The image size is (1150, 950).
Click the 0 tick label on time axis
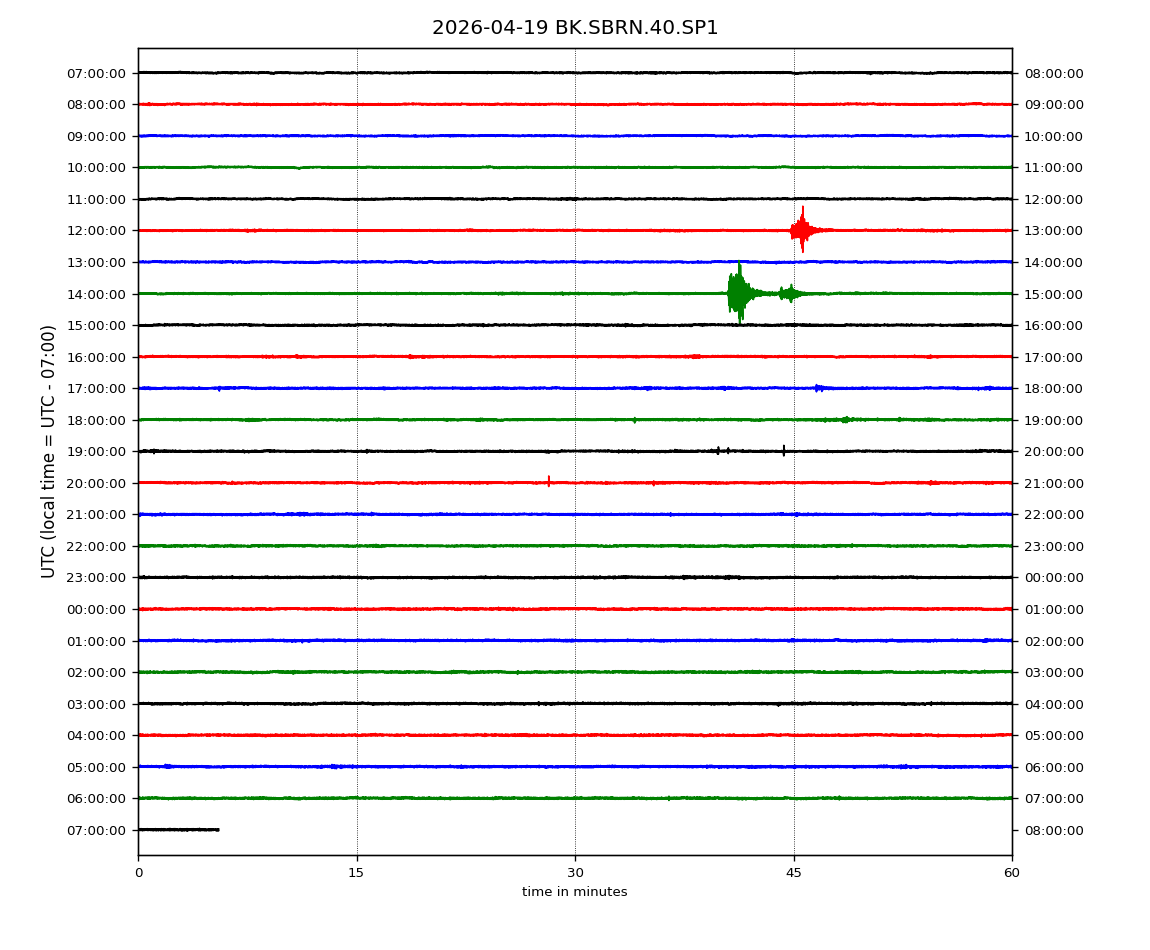(138, 873)
